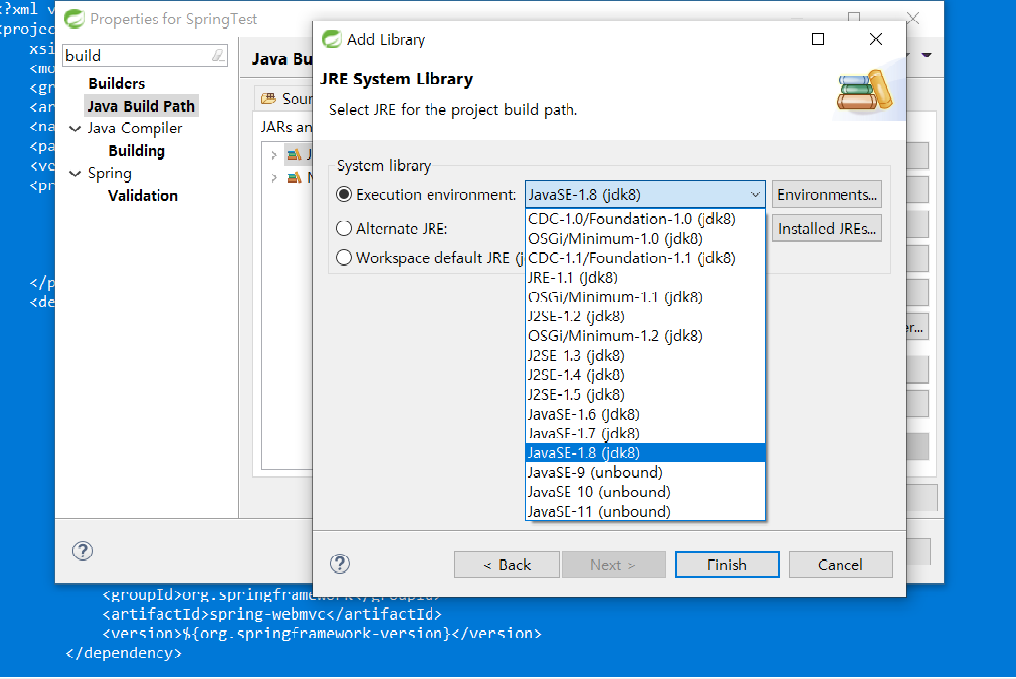Image resolution: width=1016 pixels, height=679 pixels.
Task: Collapse the Execution environment combo box arrow
Action: pyautogui.click(x=755, y=194)
